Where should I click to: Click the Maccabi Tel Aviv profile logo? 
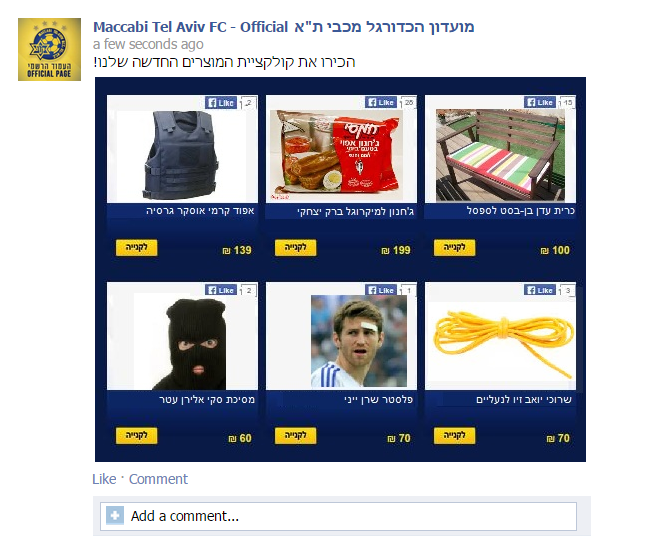[x=49, y=49]
